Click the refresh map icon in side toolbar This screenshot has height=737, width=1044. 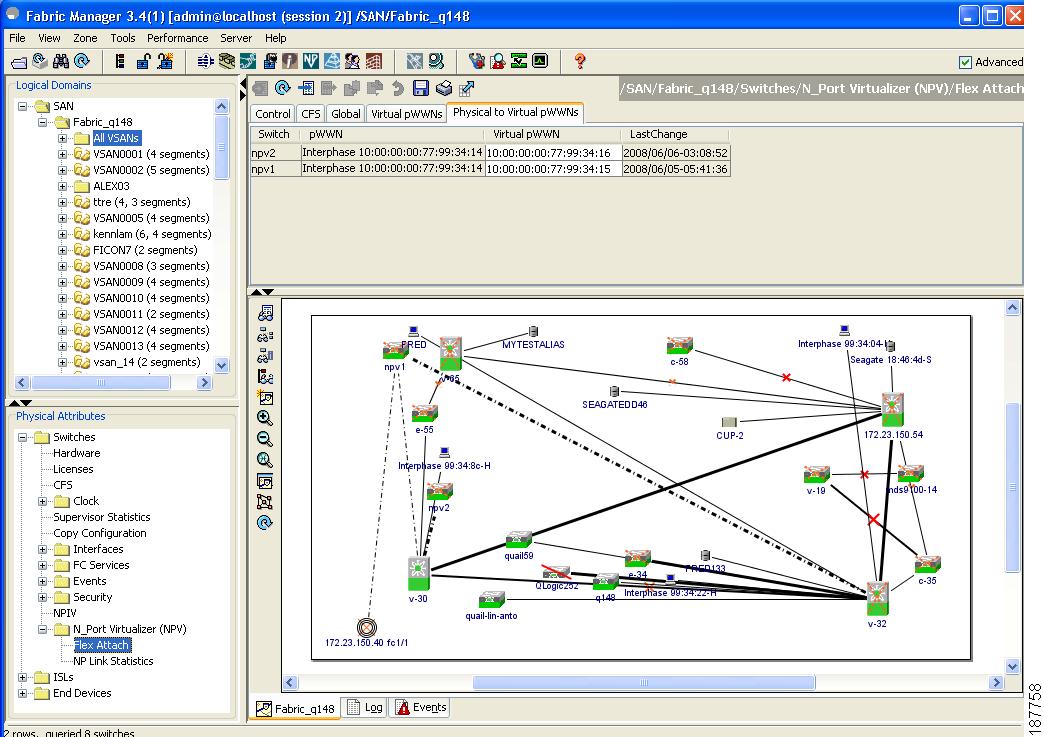pos(265,522)
